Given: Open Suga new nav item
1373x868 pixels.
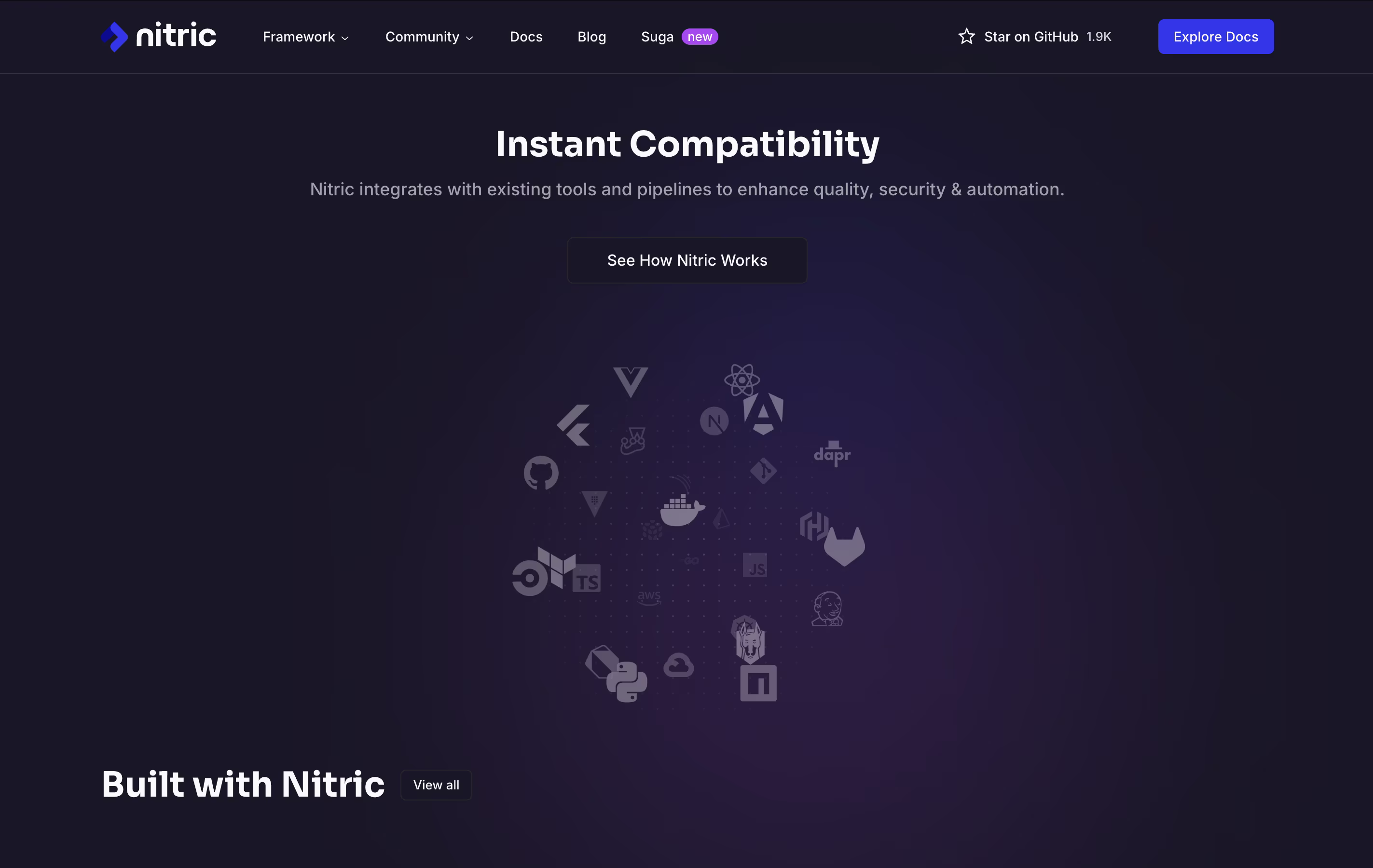Looking at the screenshot, I should pyautogui.click(x=678, y=37).
